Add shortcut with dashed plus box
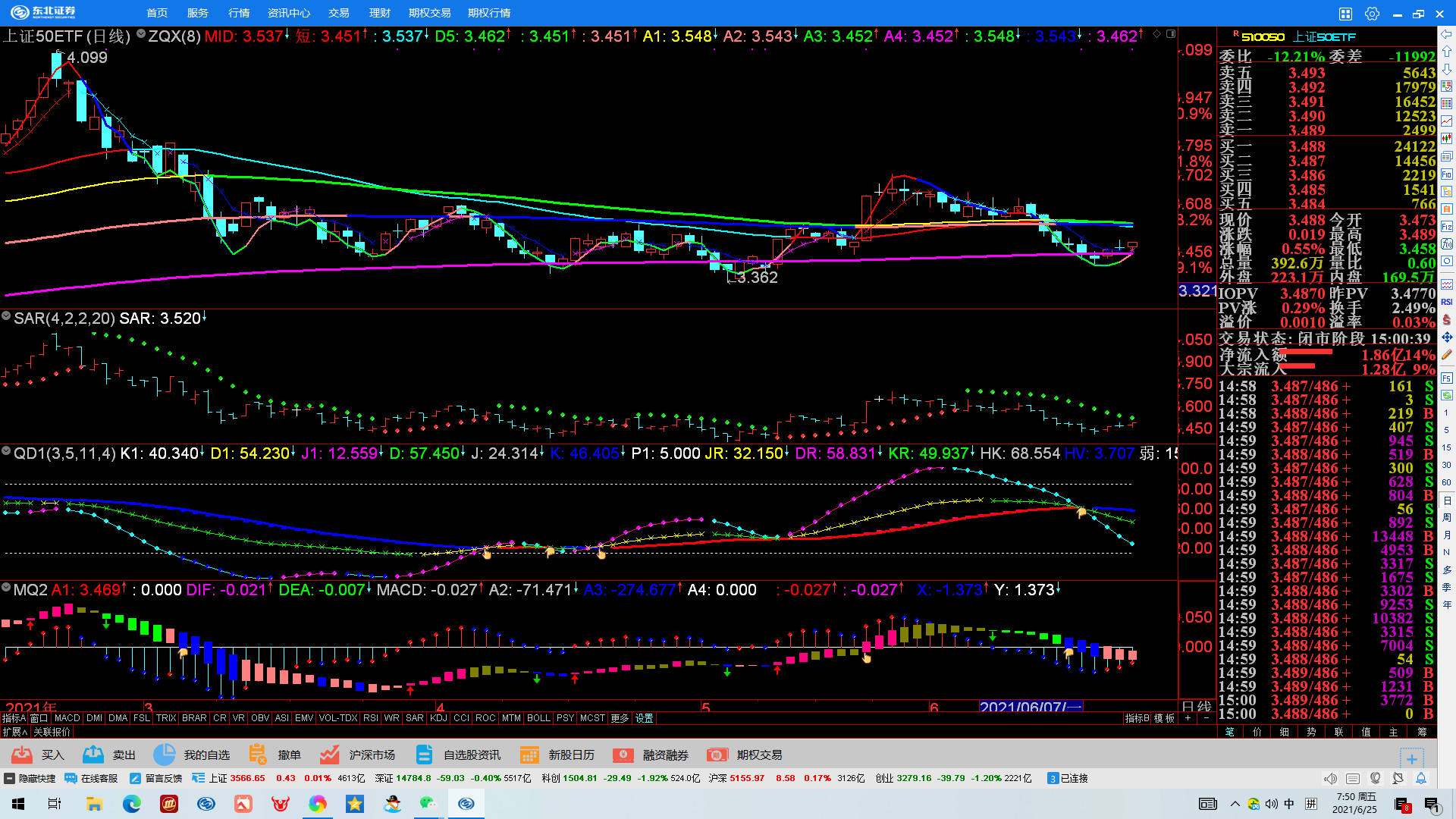The image size is (1456, 819). pos(1411,758)
